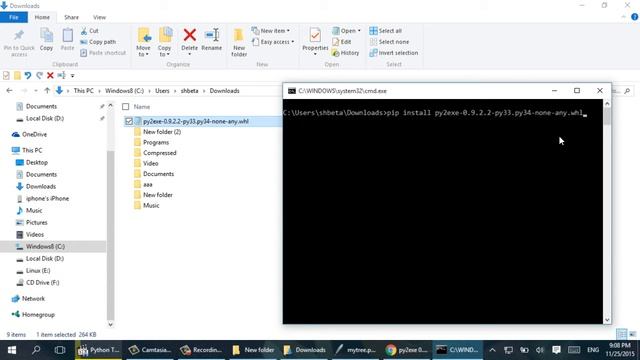Click Redo in quick access toolbar
This screenshot has width=640, height=360.
[x=39, y=76]
